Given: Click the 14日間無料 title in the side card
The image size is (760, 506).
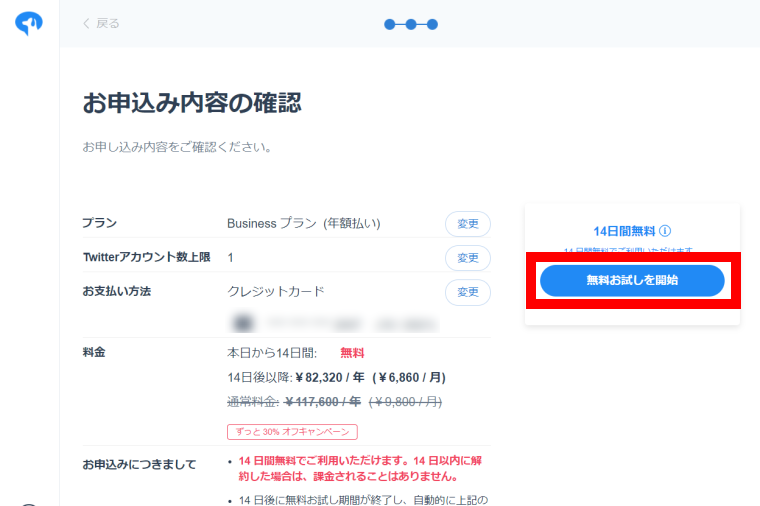Looking at the screenshot, I should click(x=623, y=230).
